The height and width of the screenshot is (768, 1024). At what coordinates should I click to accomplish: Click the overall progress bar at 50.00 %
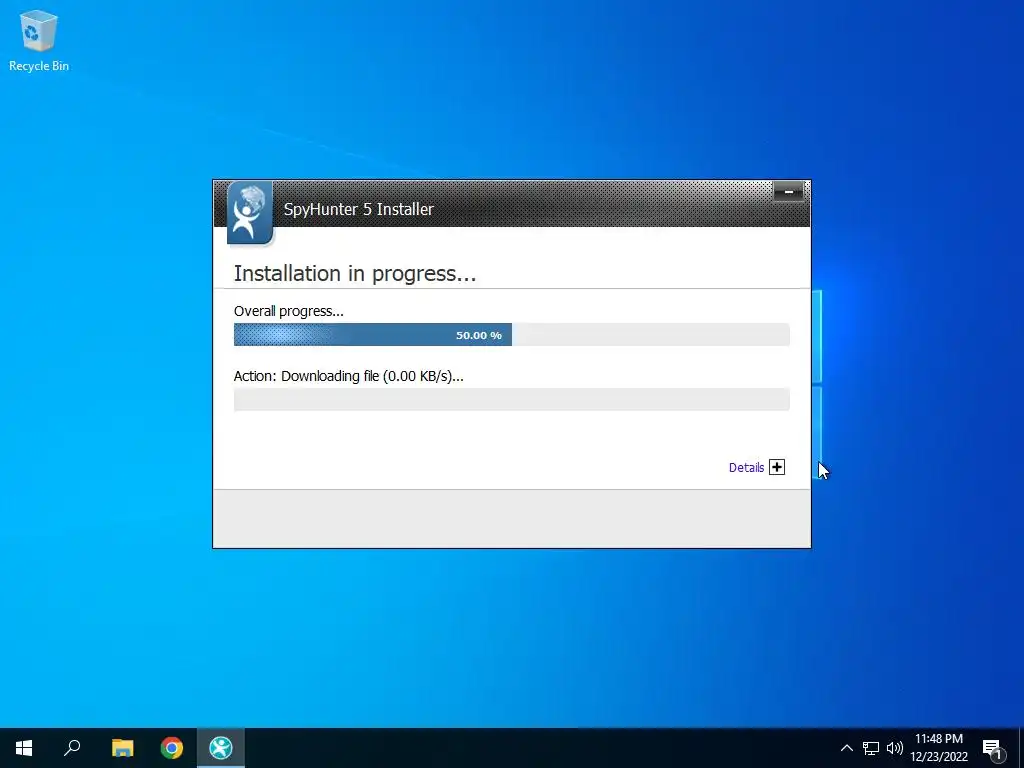coord(511,334)
